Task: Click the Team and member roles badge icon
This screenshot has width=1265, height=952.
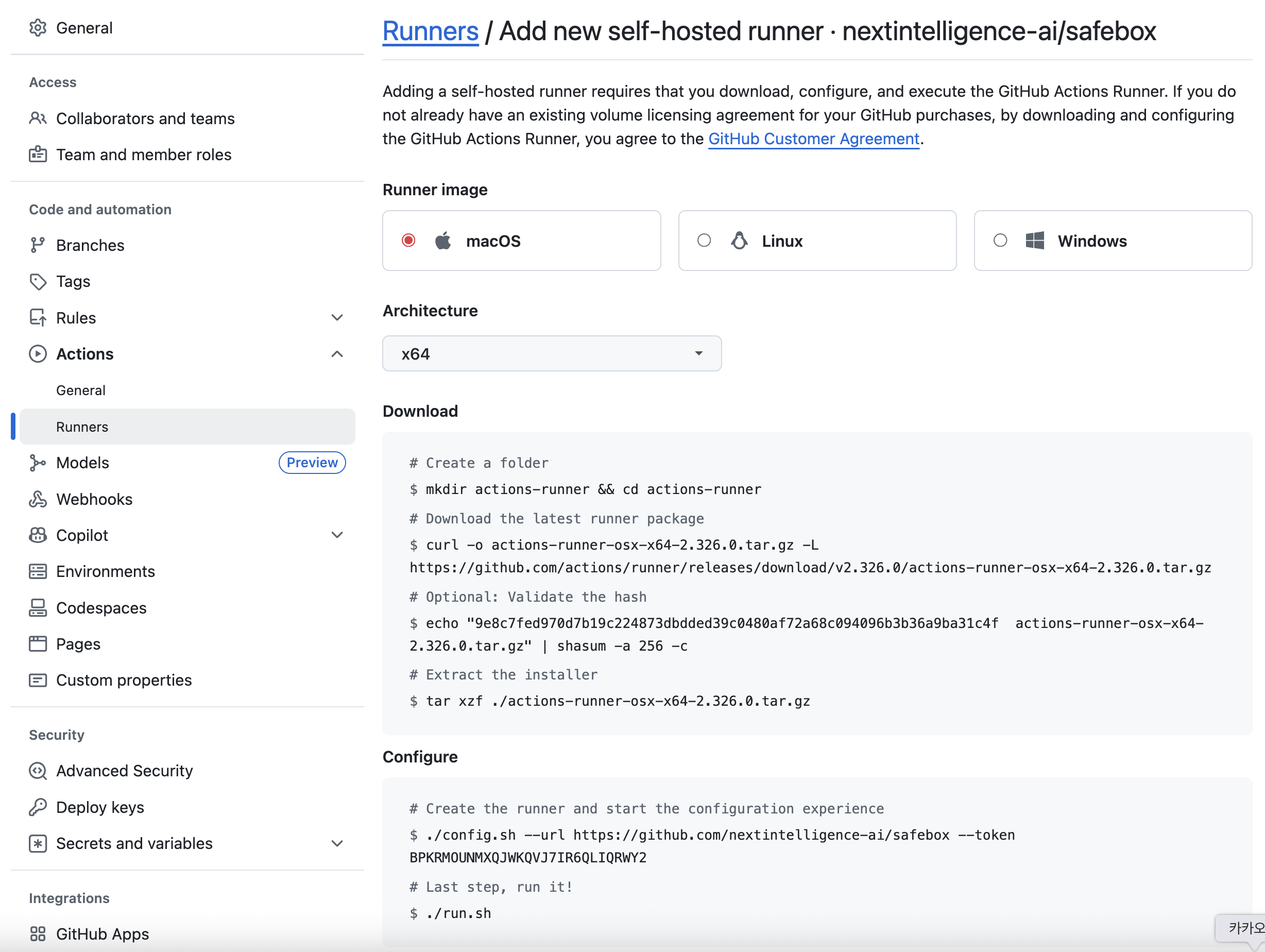Action: coord(38,155)
